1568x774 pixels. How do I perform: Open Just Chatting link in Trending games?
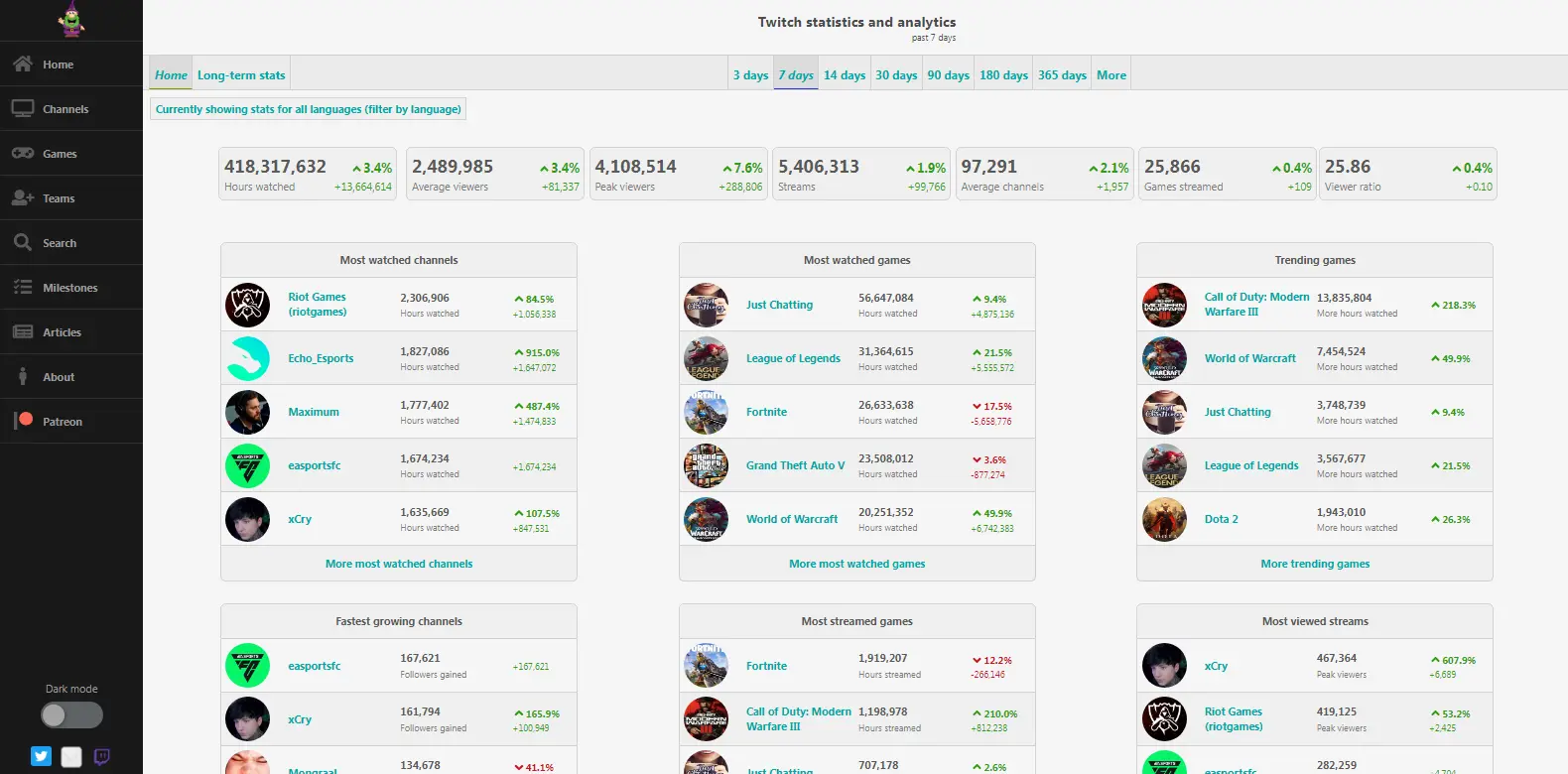click(x=1238, y=412)
